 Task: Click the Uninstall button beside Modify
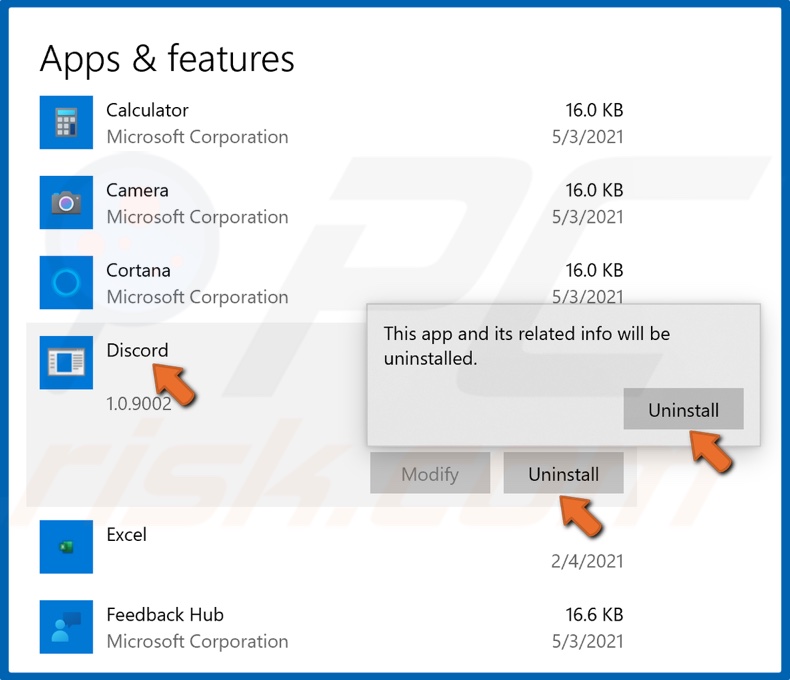point(563,473)
